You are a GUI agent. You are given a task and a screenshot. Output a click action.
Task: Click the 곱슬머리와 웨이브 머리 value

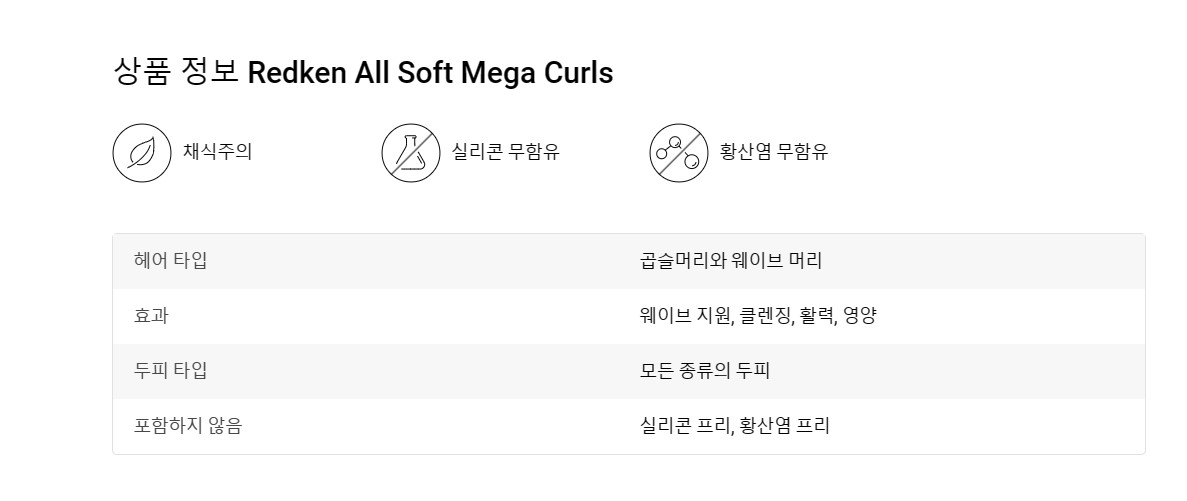coord(731,260)
